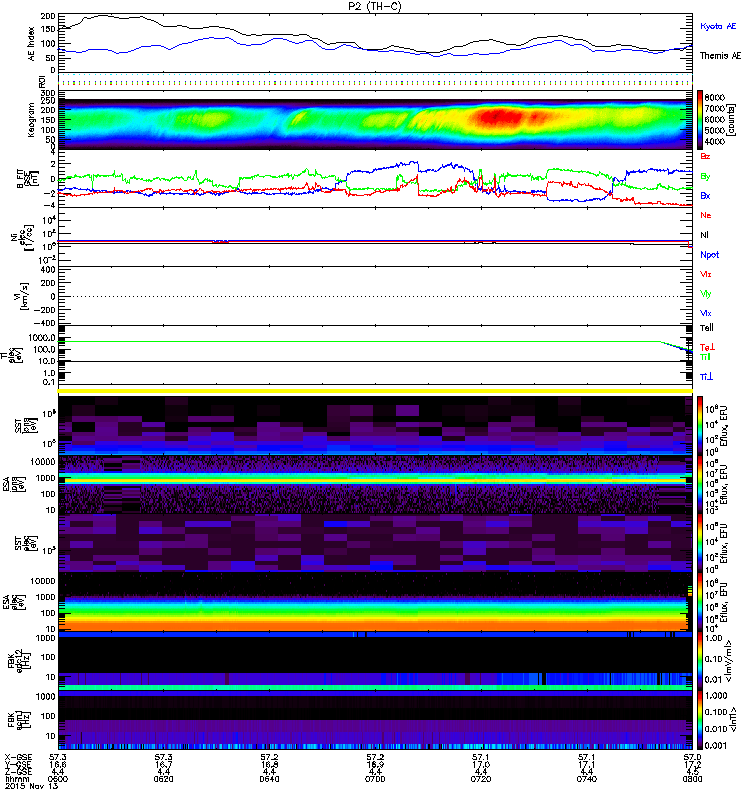
Task: Click the Z-GSE row label
Action: click(18, 772)
